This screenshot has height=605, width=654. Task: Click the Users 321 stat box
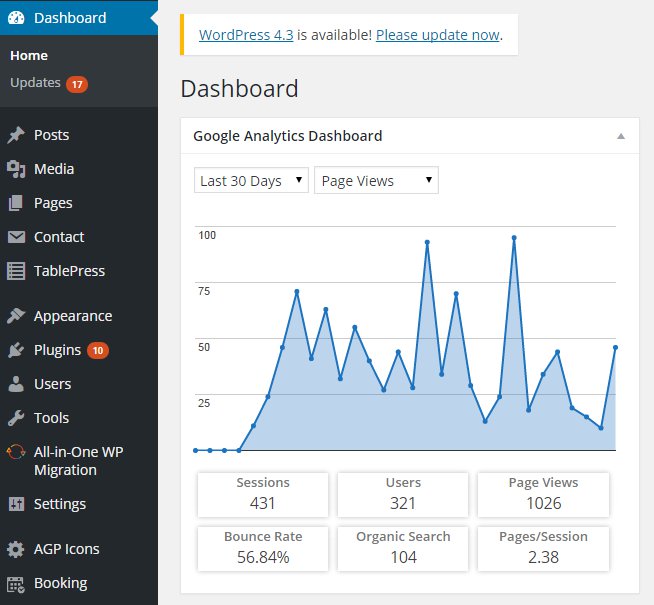click(x=403, y=495)
